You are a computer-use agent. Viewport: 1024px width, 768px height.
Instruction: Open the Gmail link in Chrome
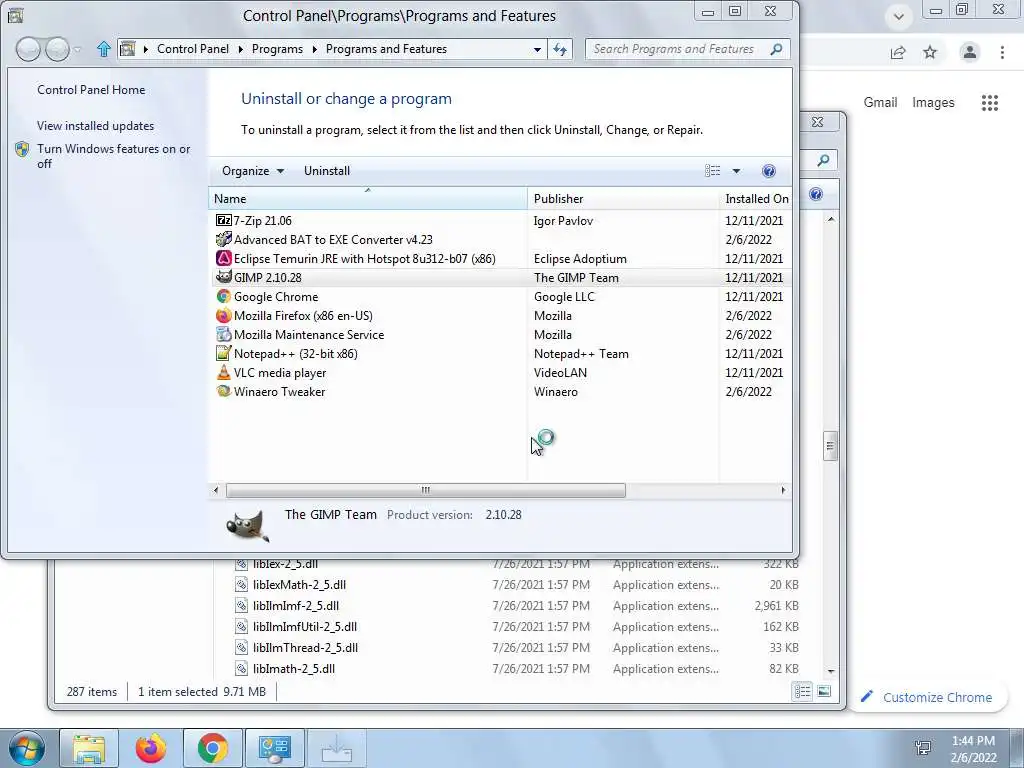(x=880, y=103)
